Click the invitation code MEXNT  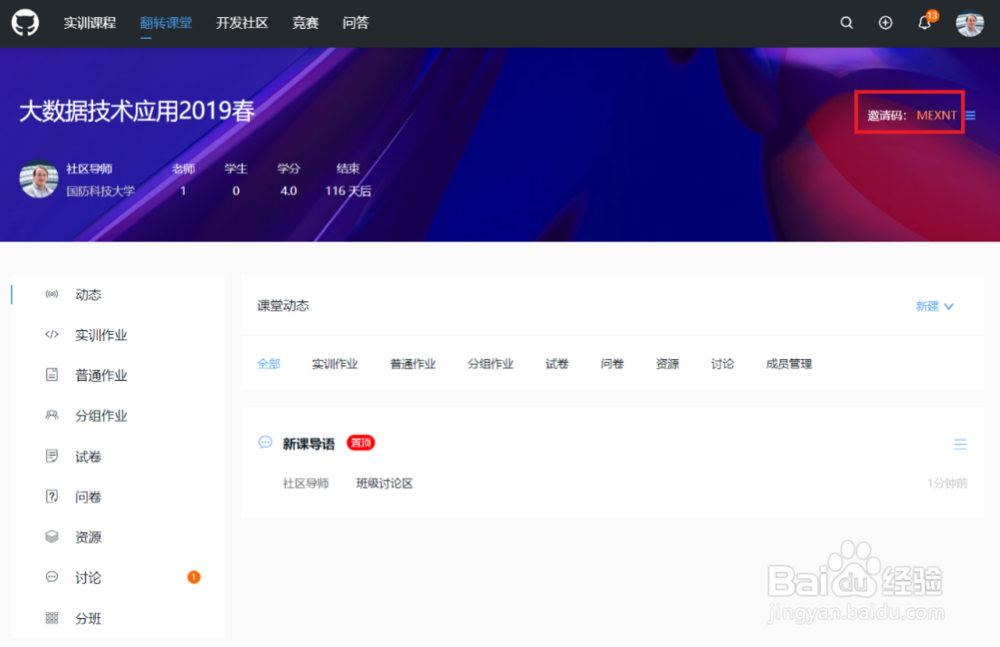point(936,115)
